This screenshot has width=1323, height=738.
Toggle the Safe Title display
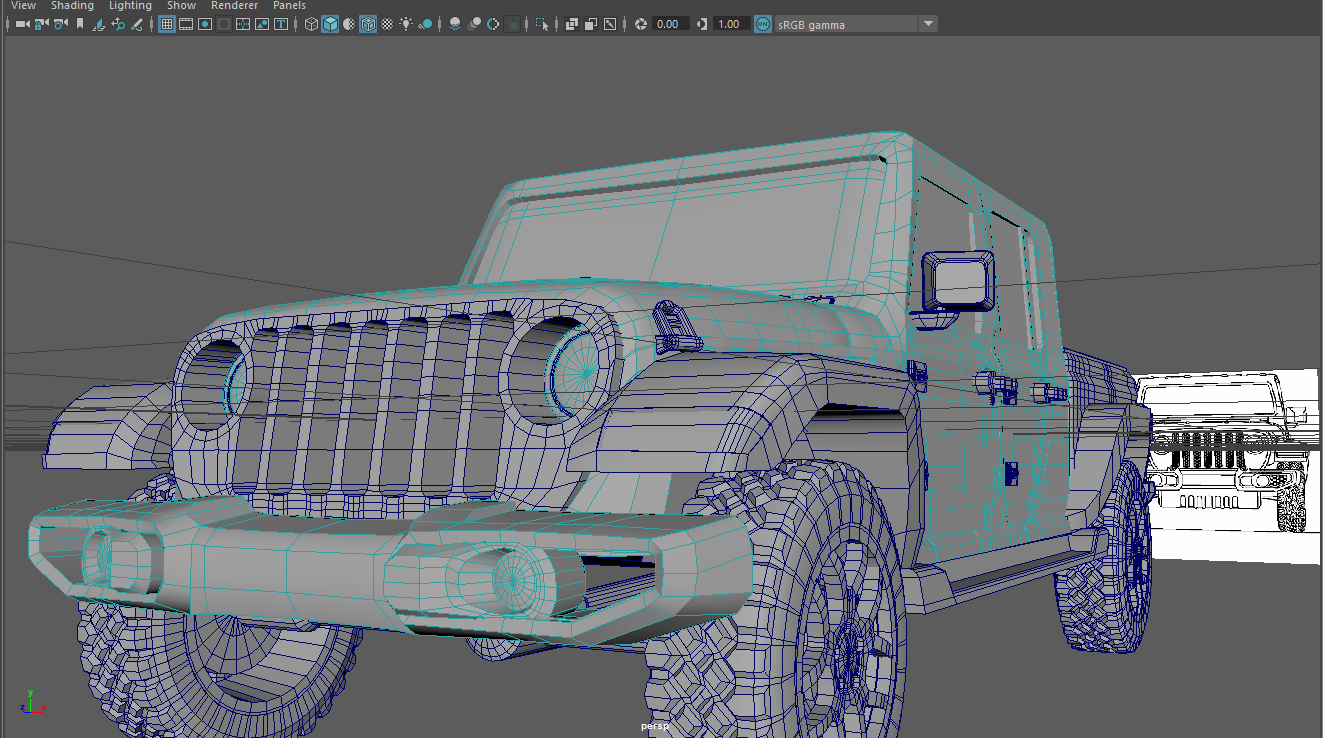(281, 24)
